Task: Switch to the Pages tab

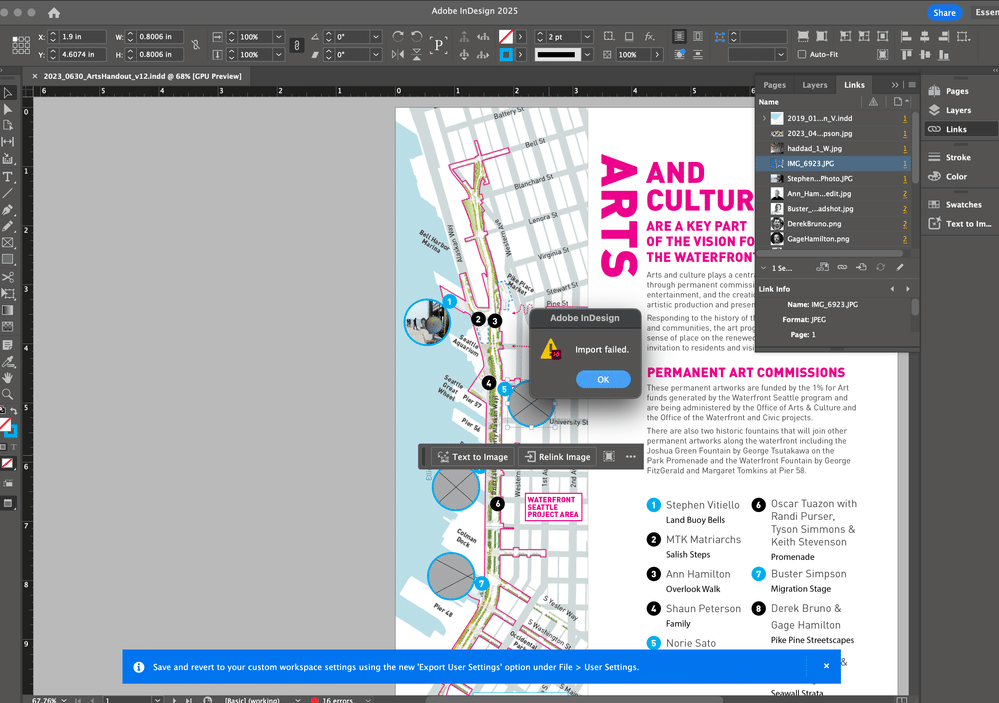Action: (775, 85)
